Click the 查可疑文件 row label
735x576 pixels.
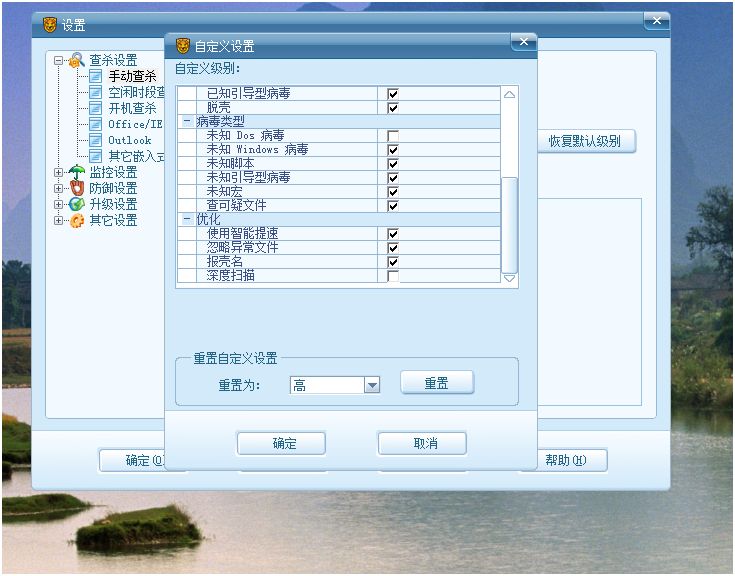point(236,205)
